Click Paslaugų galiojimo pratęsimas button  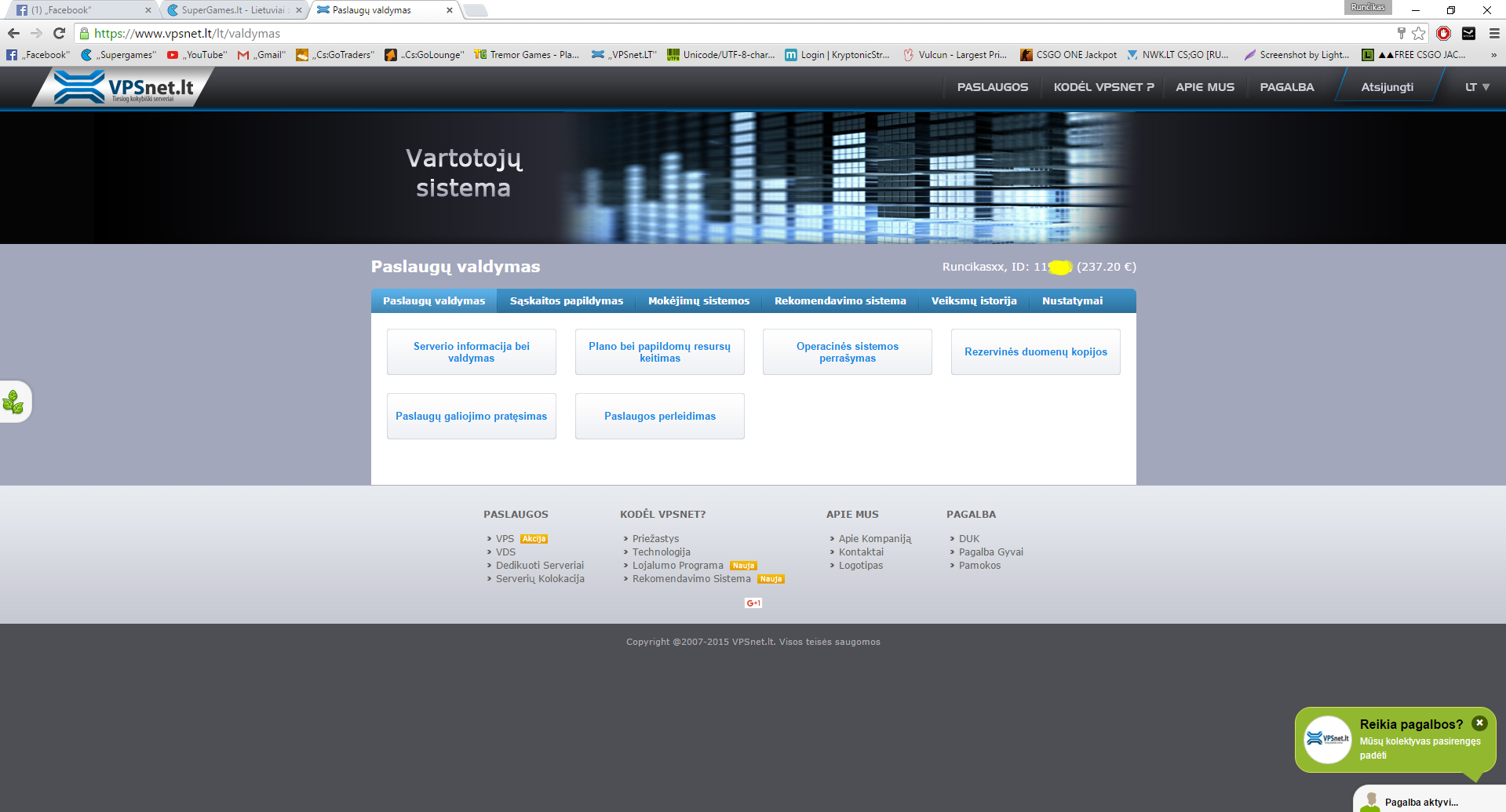coord(472,416)
